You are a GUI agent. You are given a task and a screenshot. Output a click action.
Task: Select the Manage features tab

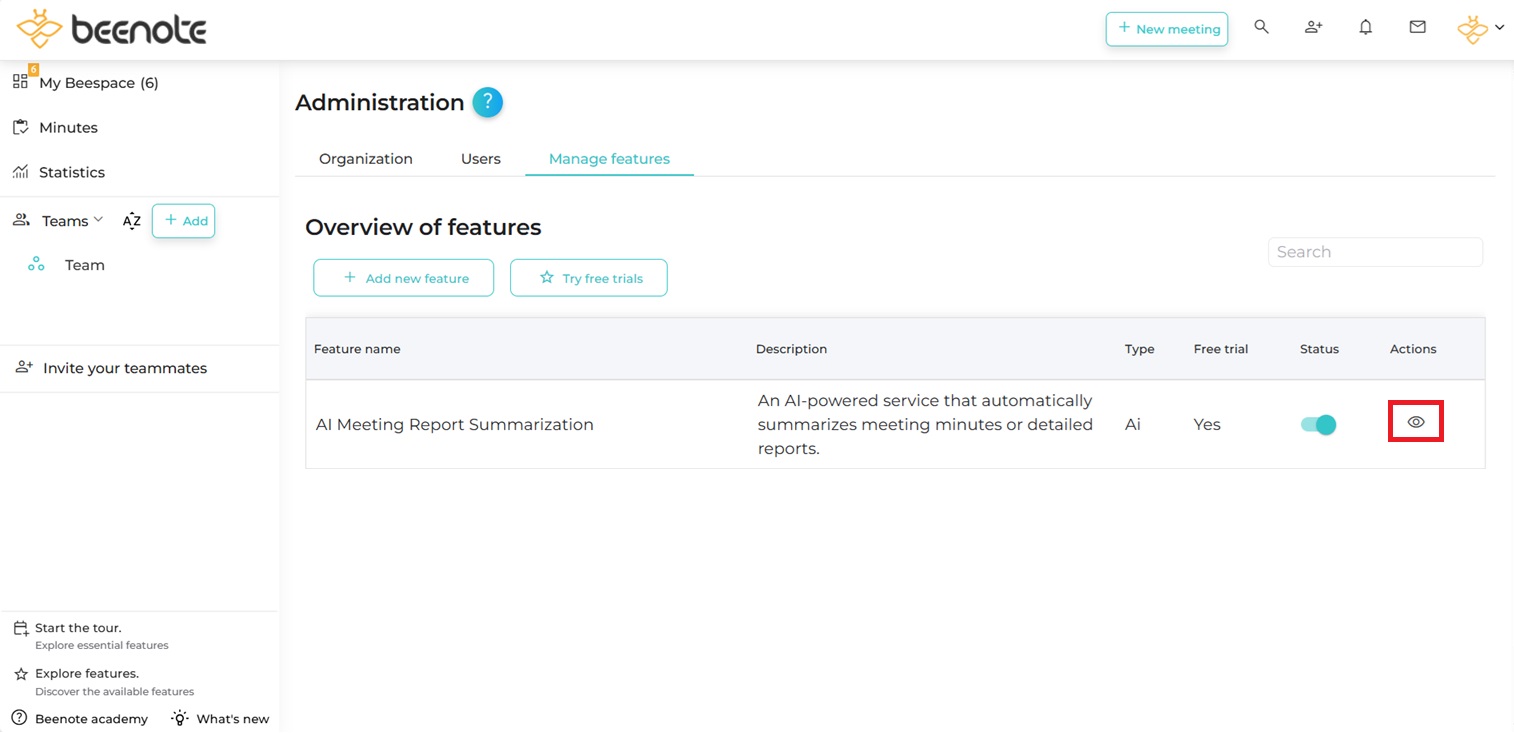point(609,159)
